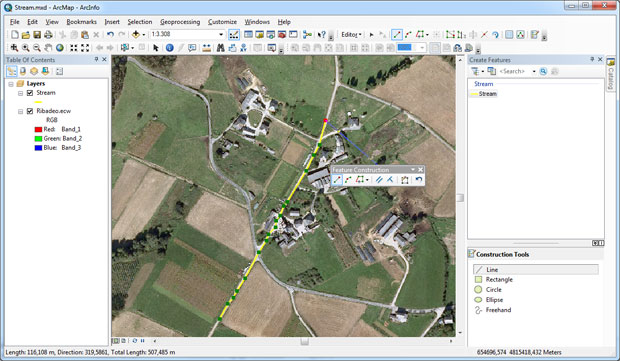Undo the last action in the standard toolbar
Screen dimensions: 620x361
point(110,35)
